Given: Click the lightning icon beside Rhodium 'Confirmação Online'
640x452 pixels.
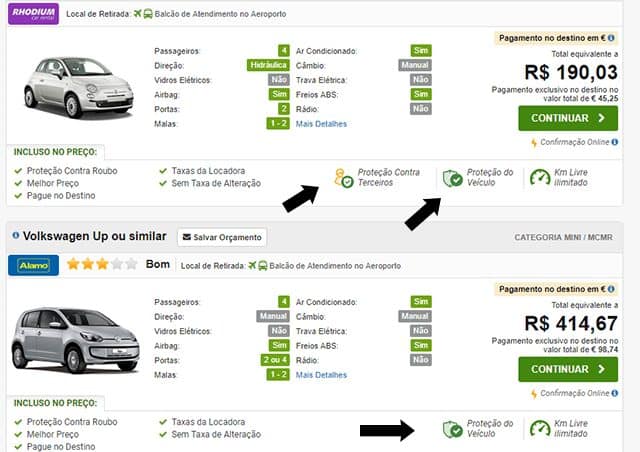Looking at the screenshot, I should [x=534, y=143].
